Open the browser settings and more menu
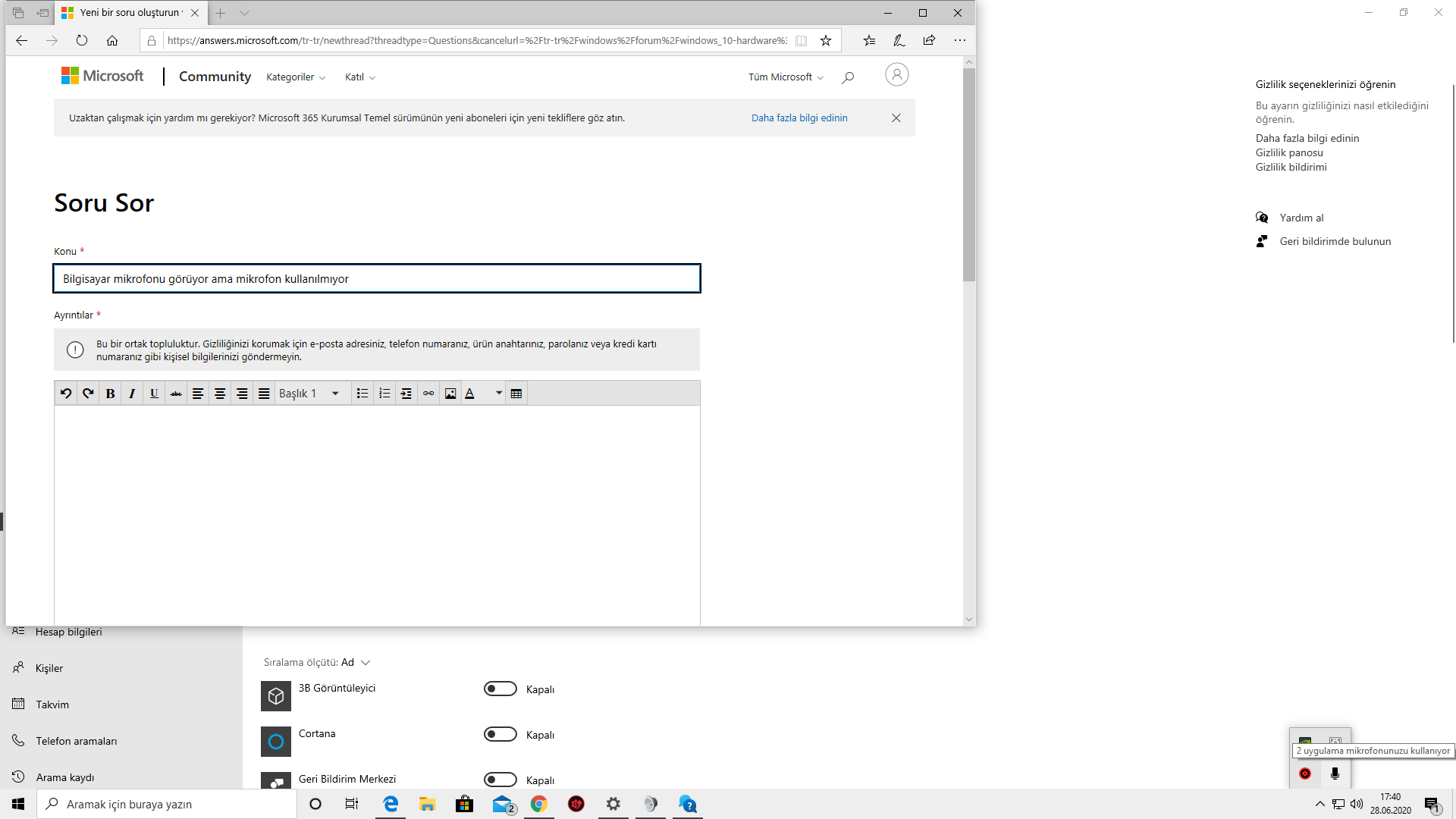This screenshot has width=1456, height=819. click(960, 40)
